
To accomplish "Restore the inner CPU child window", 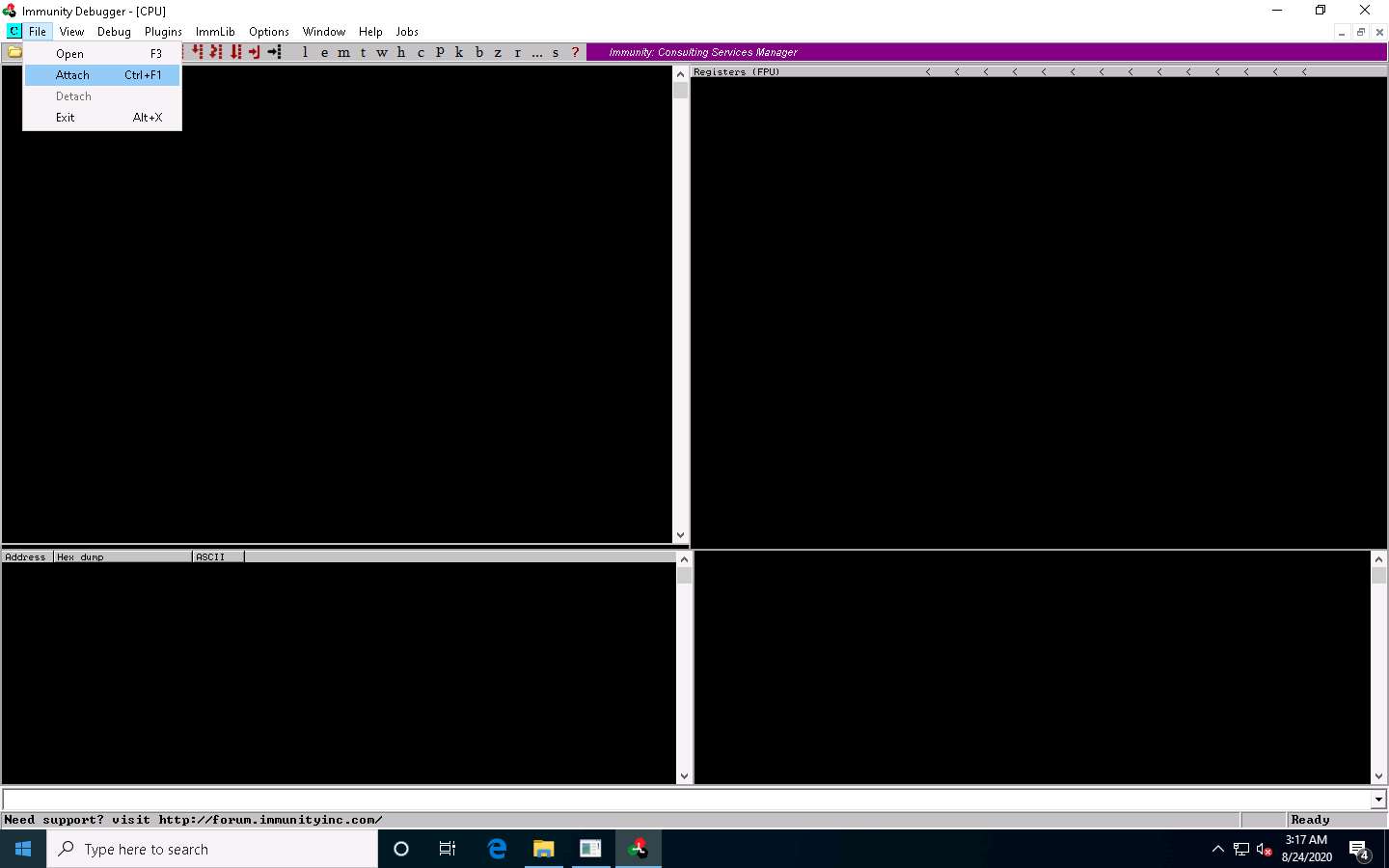I will [x=1361, y=32].
